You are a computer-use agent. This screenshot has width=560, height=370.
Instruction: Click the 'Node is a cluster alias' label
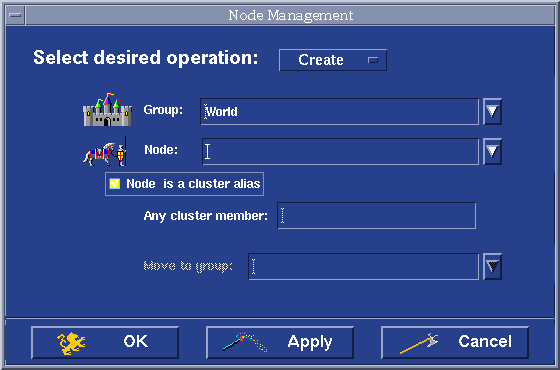[x=193, y=184]
